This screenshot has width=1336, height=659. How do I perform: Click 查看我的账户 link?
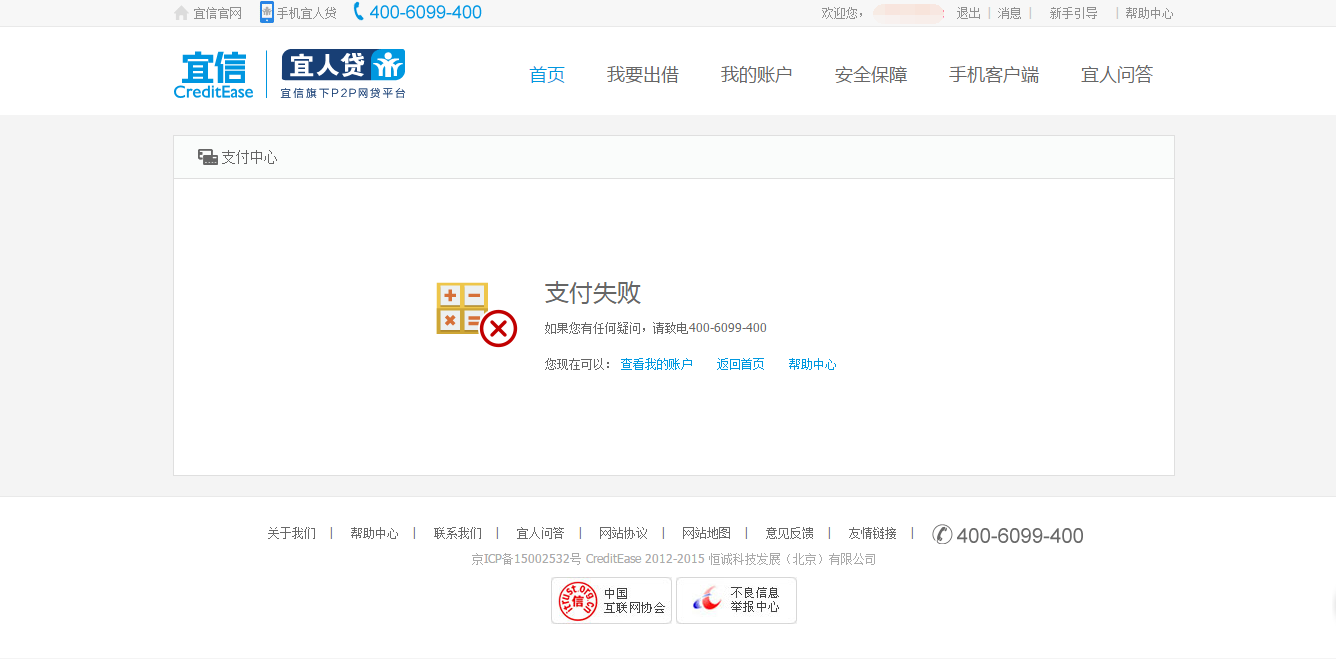coord(656,365)
